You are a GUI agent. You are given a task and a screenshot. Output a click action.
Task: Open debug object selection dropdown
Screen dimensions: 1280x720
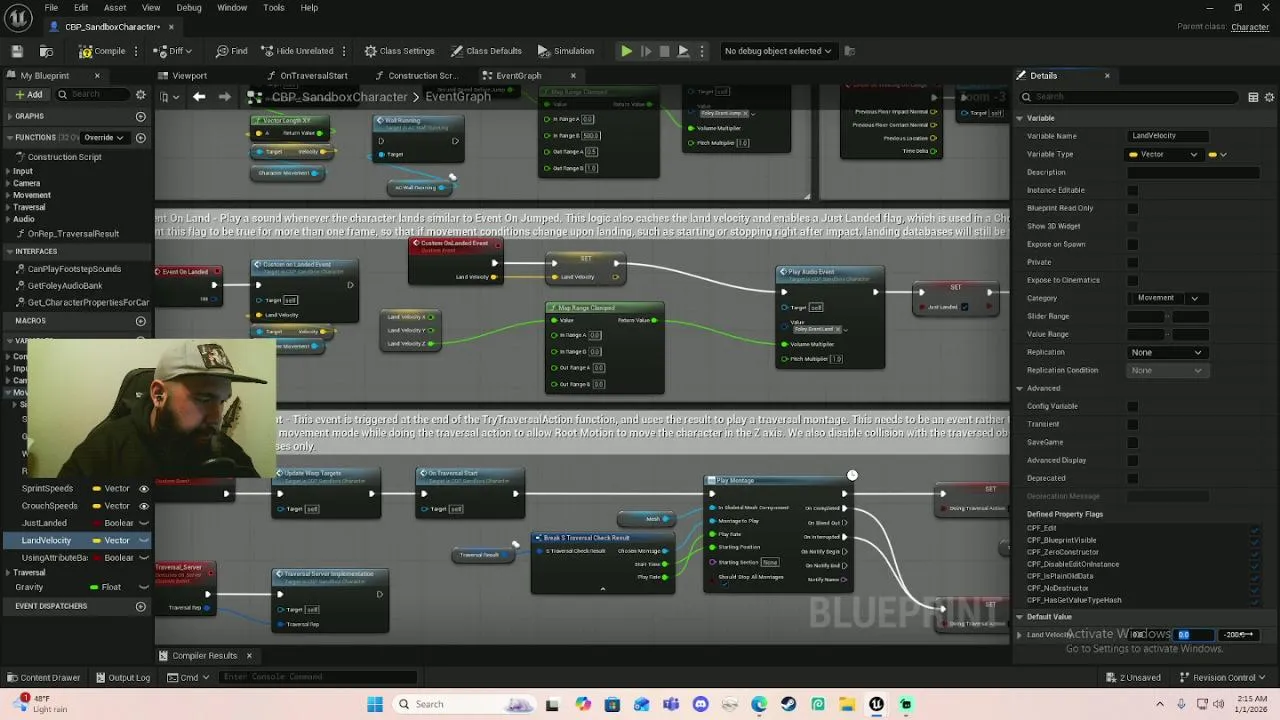click(x=778, y=51)
